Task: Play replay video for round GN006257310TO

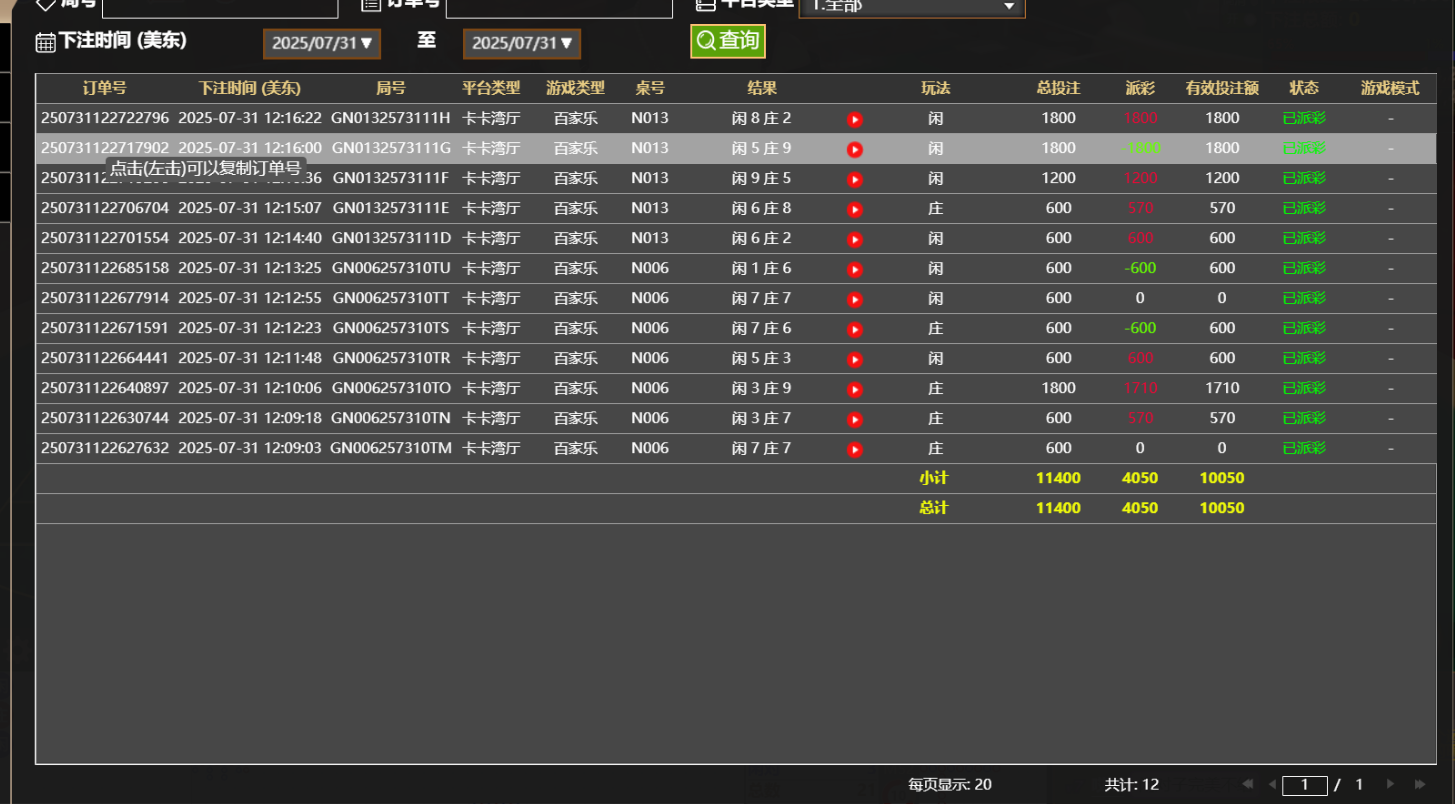Action: click(x=855, y=390)
